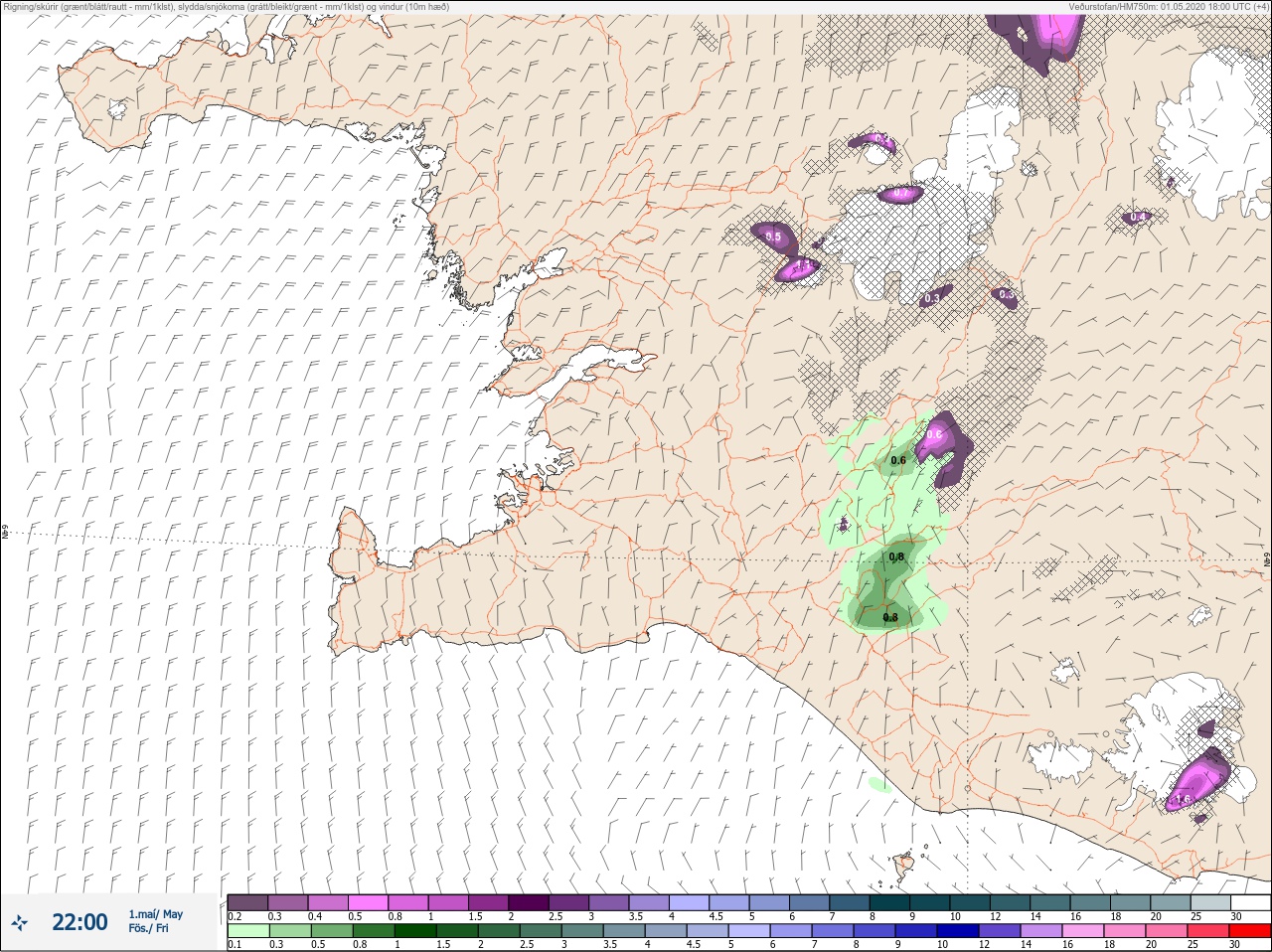Click the 0.5 value on the purple snow patch
Viewport: 1272px width, 952px height.
(x=773, y=237)
